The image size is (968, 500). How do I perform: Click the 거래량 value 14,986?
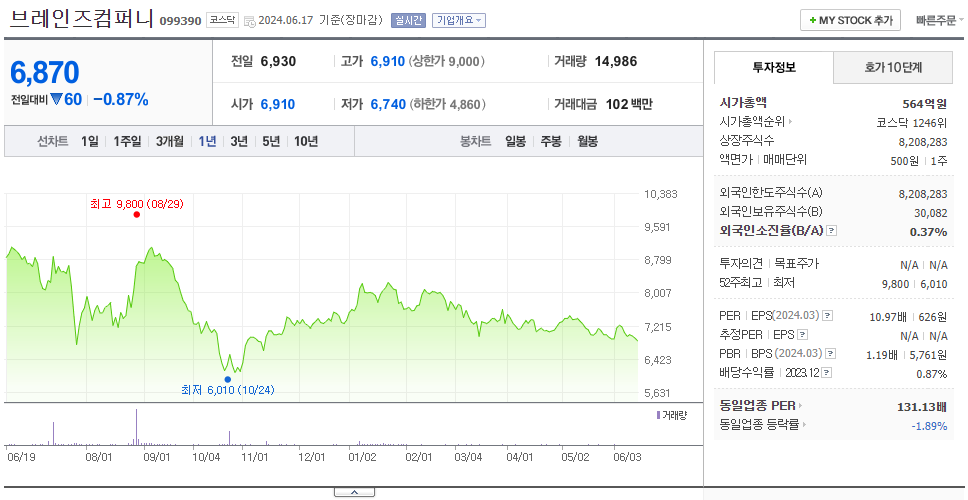(x=616, y=62)
